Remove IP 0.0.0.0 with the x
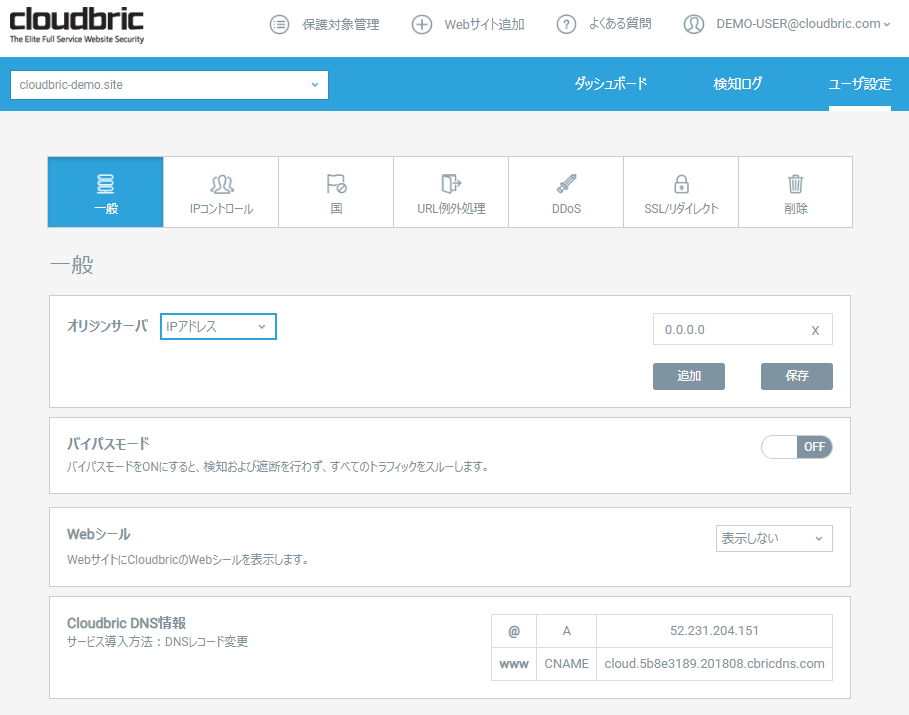 pos(815,330)
